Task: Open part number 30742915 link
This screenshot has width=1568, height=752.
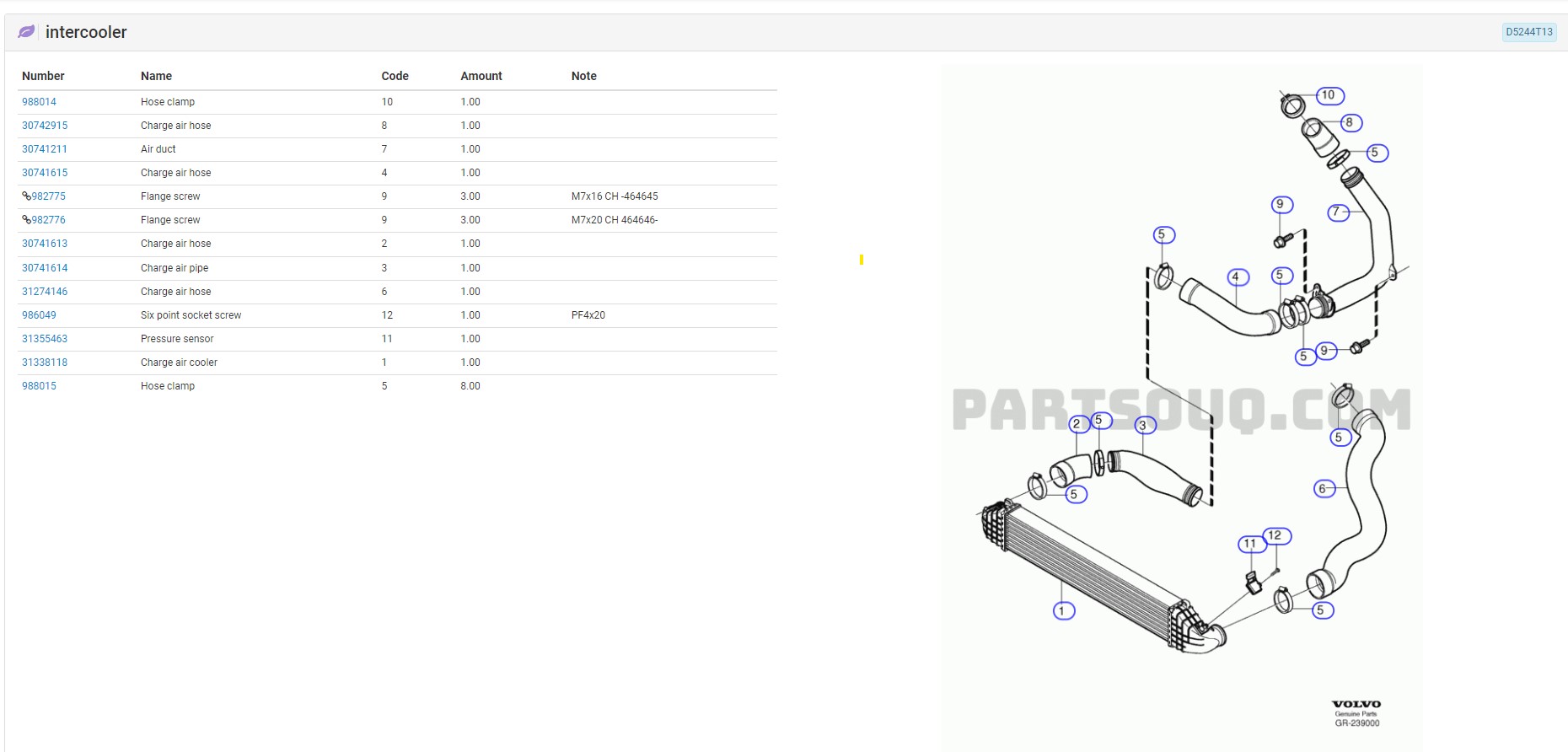Action: (45, 126)
